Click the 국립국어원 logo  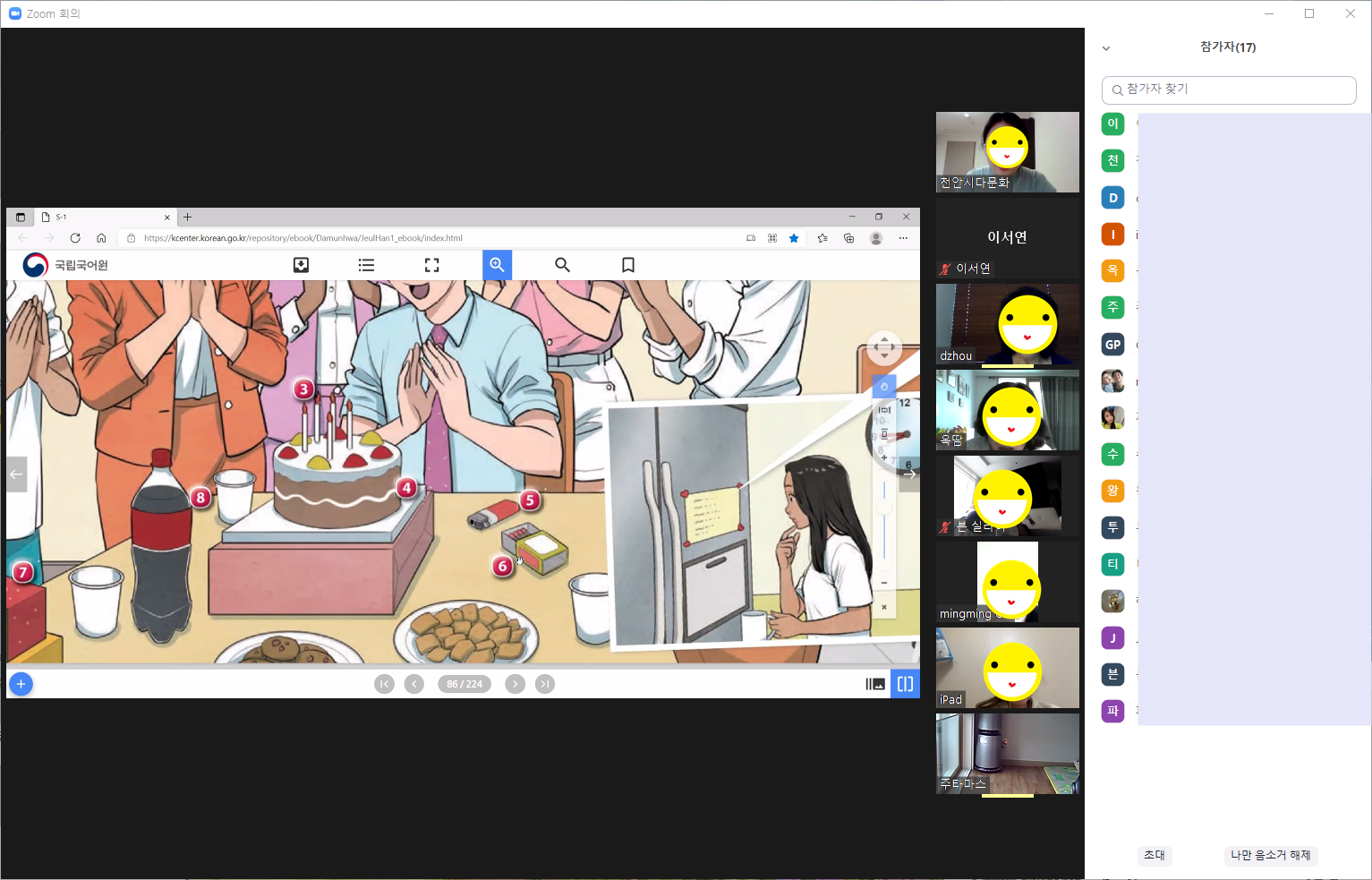coord(65,265)
